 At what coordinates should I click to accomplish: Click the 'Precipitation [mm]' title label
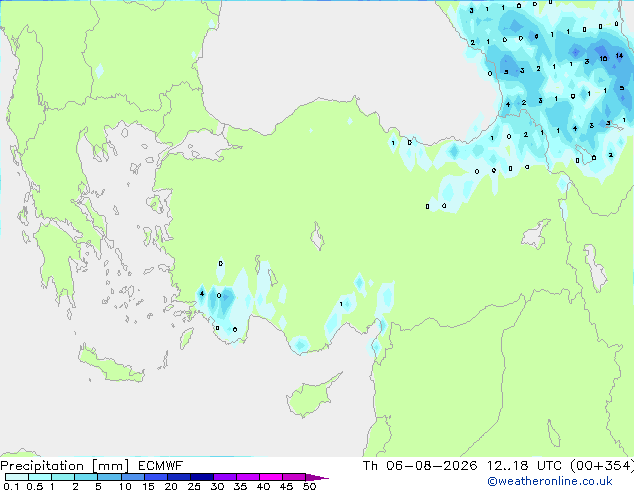(65, 466)
